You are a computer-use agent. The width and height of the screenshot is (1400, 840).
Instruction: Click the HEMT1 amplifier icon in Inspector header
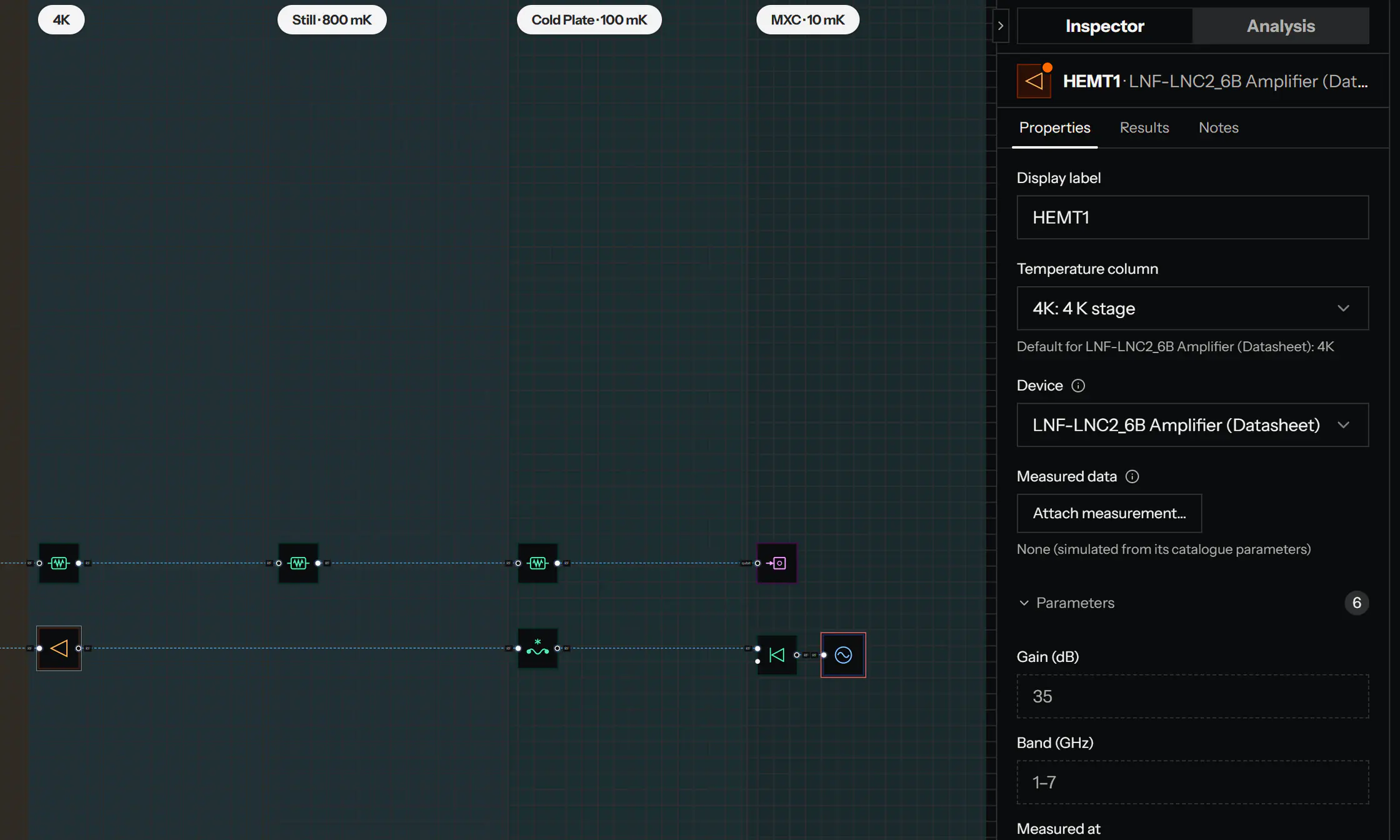coord(1034,81)
